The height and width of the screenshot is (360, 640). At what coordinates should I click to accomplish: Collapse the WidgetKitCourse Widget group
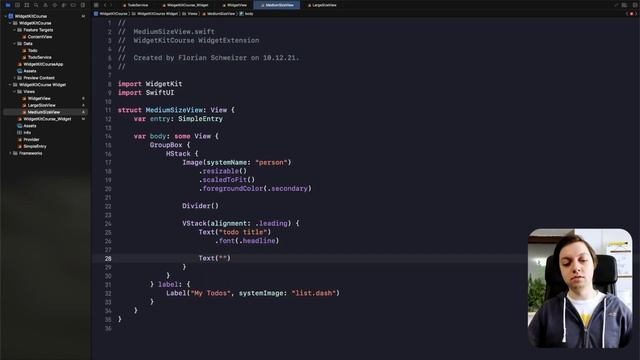click(x=10, y=85)
